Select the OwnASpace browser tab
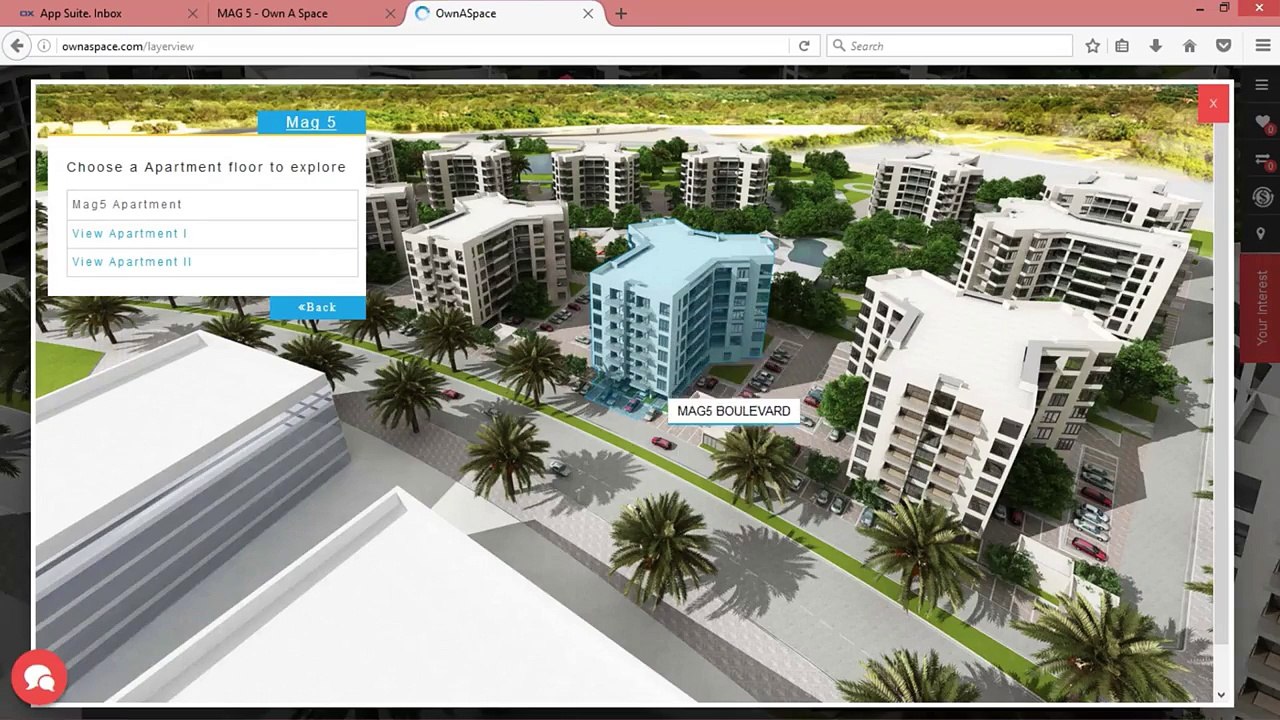Image resolution: width=1280 pixels, height=720 pixels. coord(505,13)
